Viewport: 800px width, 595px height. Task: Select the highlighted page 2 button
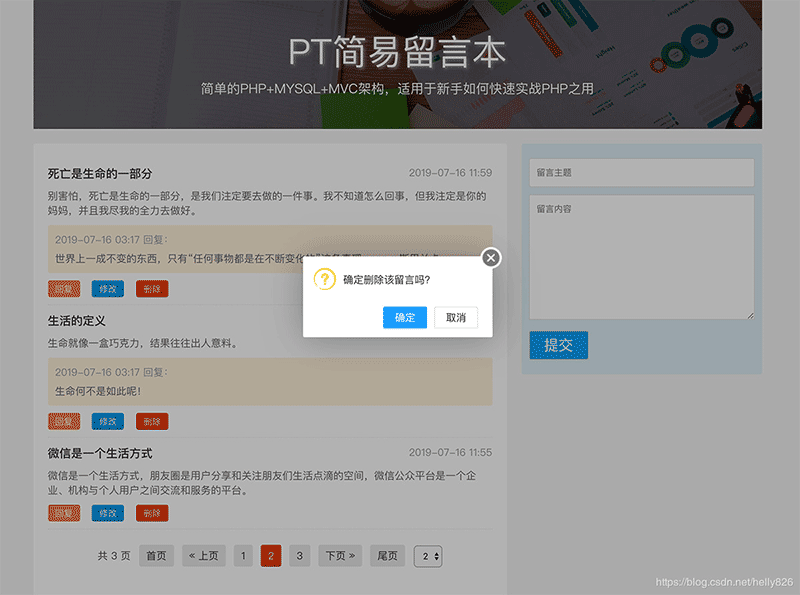click(271, 556)
